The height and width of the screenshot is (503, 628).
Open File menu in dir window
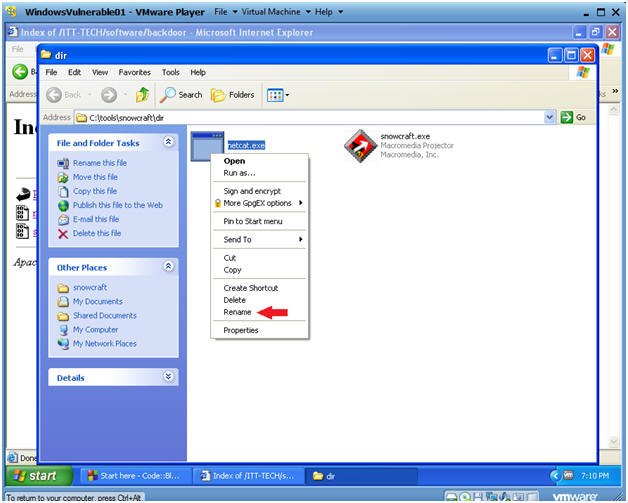pyautogui.click(x=51, y=72)
